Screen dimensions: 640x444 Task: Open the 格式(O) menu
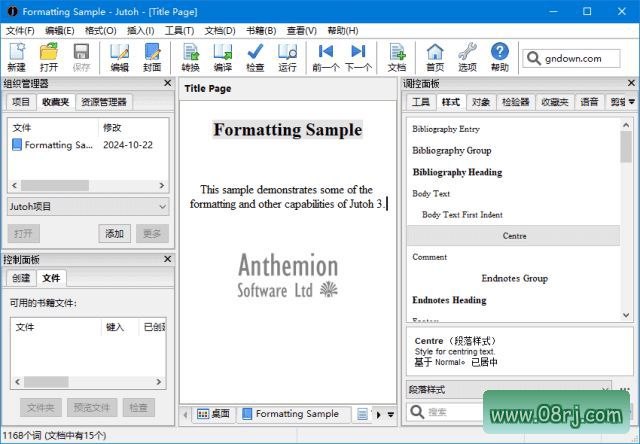click(100, 31)
